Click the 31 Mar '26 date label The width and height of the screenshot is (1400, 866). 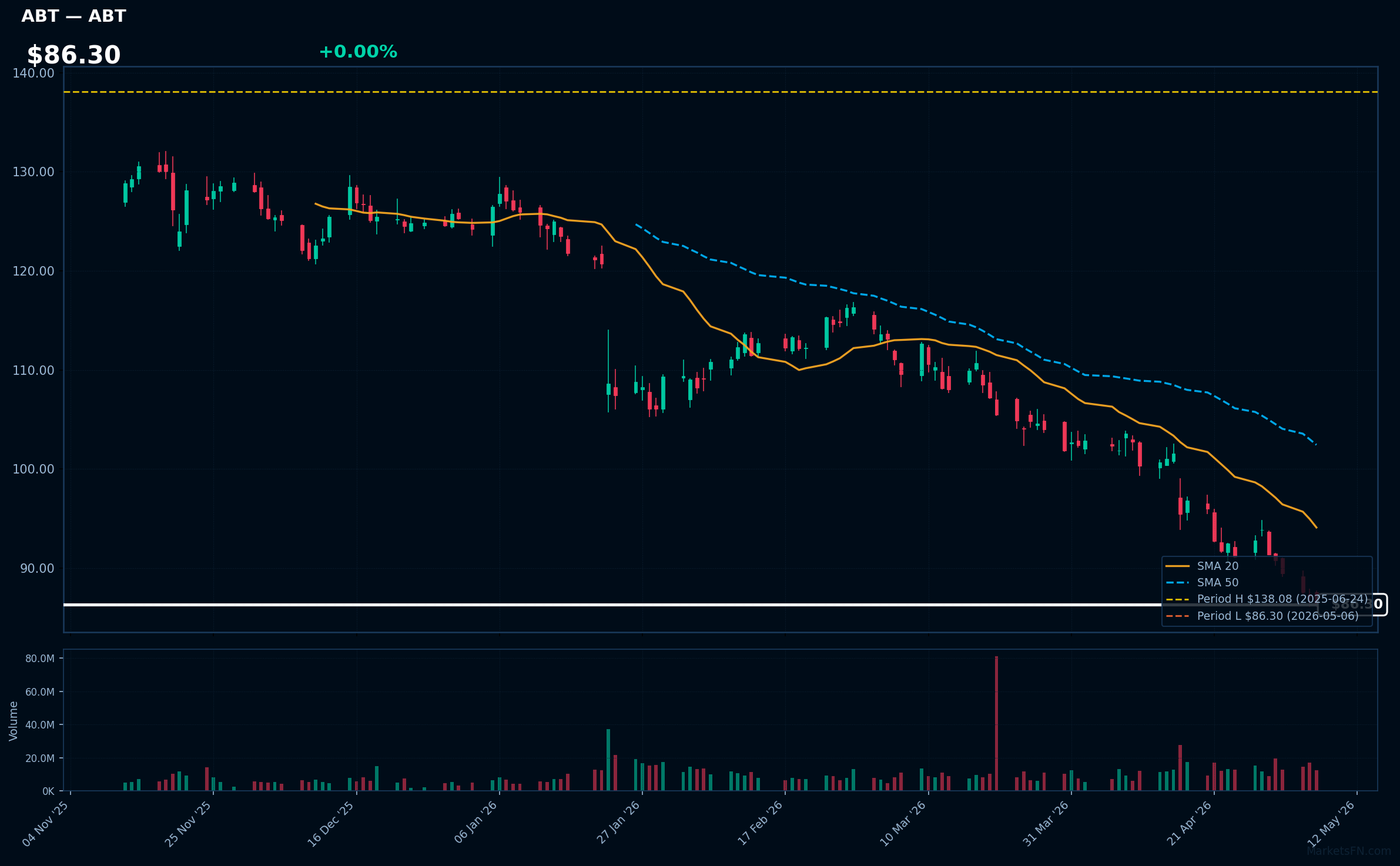point(1046,823)
